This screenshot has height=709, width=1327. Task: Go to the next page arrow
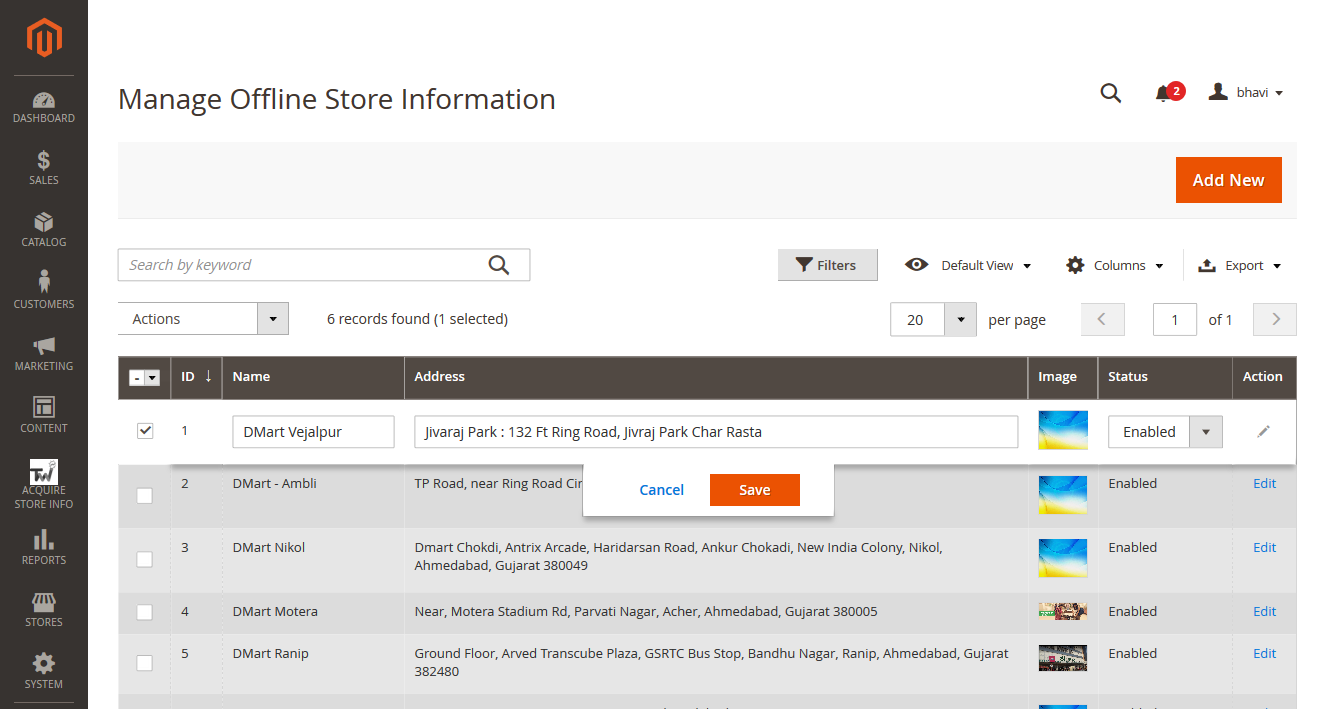tap(1275, 320)
